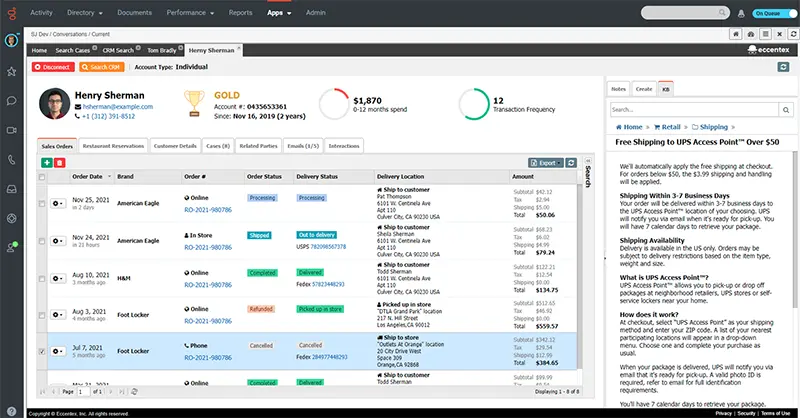Switch to the Customer Details tab

[x=175, y=146]
